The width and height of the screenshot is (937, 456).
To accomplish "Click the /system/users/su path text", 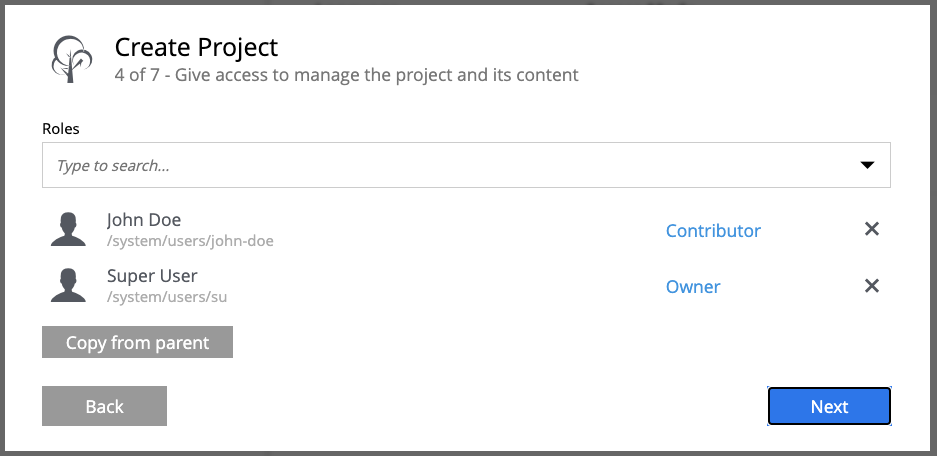I will click(x=167, y=297).
